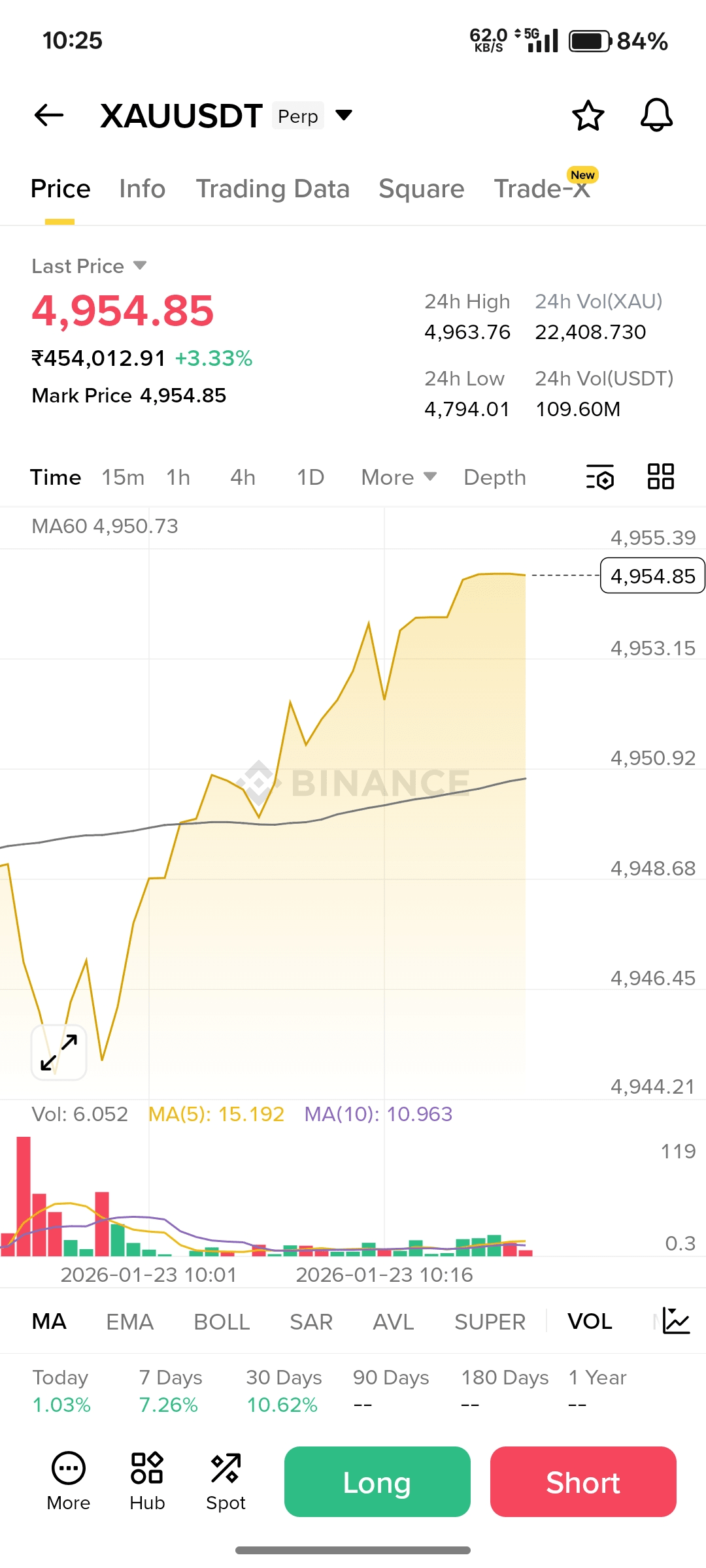
Task: Tap the back arrow icon
Action: pyautogui.click(x=49, y=116)
